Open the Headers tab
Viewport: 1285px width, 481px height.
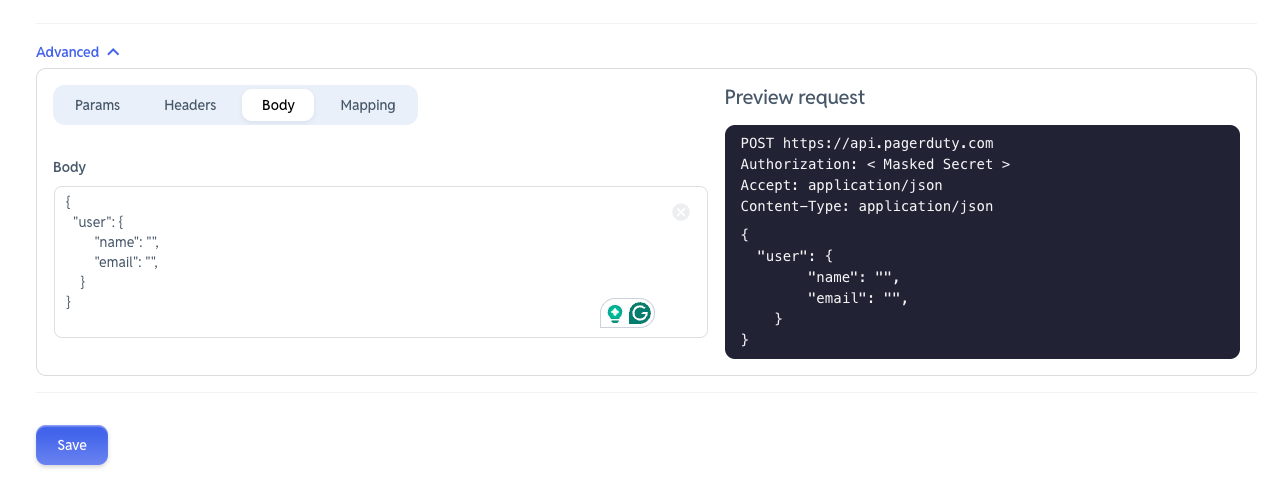click(x=190, y=105)
